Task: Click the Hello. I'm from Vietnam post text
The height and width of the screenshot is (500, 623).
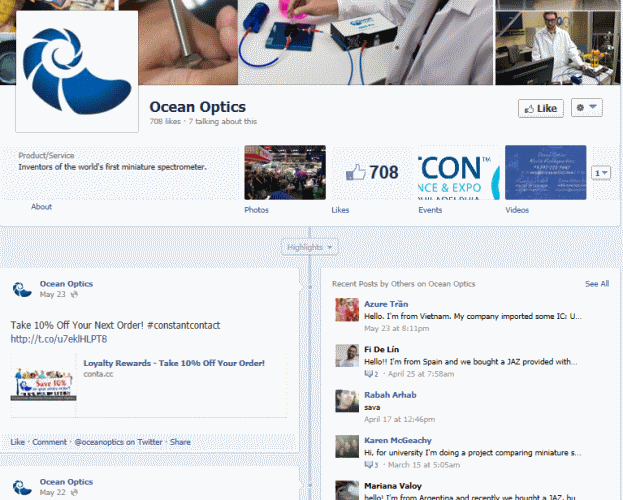Action: coord(473,316)
